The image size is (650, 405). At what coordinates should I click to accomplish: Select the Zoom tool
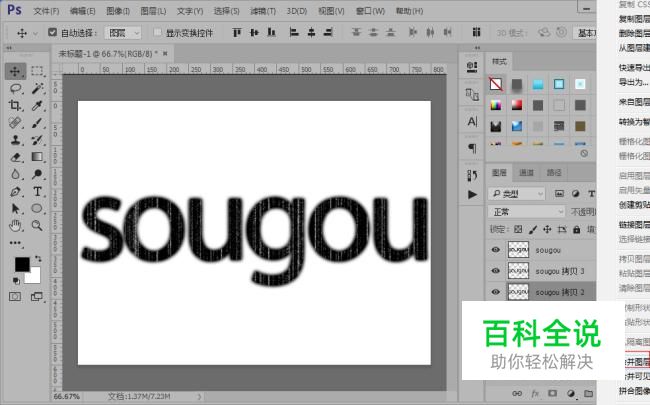(x=37, y=226)
